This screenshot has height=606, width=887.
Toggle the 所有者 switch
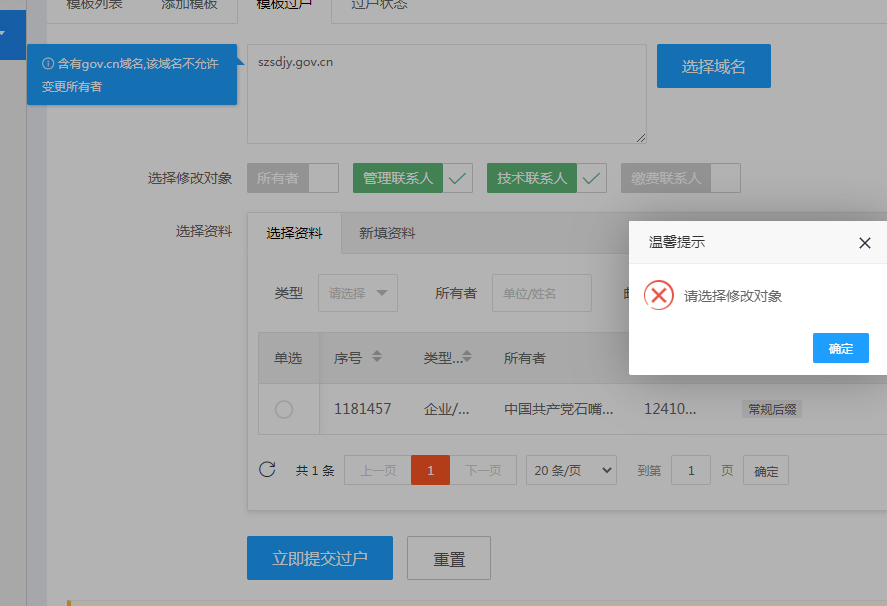pos(293,178)
